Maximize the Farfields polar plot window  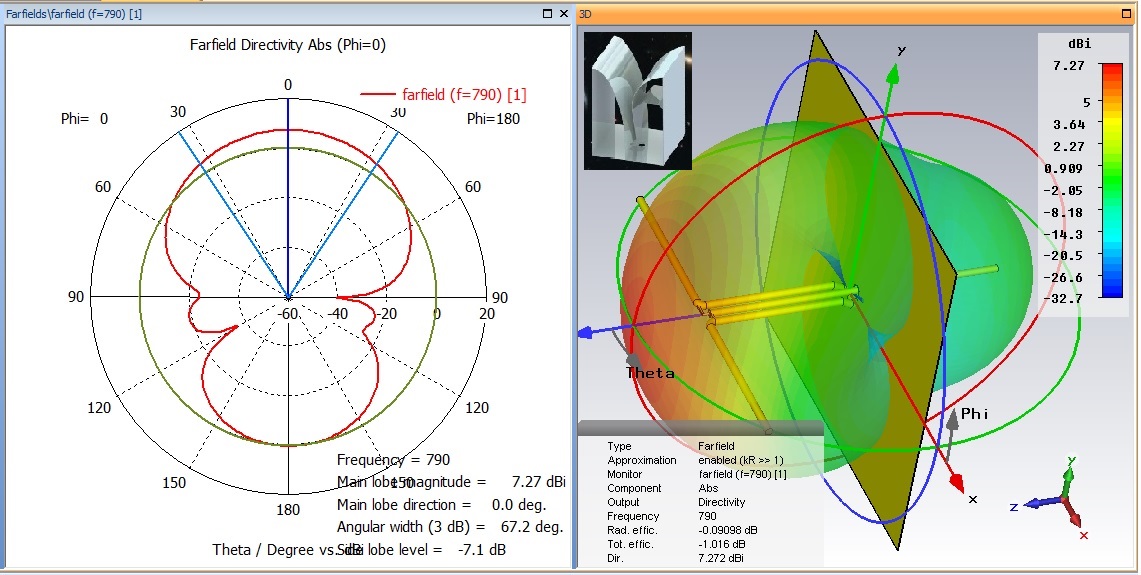click(547, 14)
